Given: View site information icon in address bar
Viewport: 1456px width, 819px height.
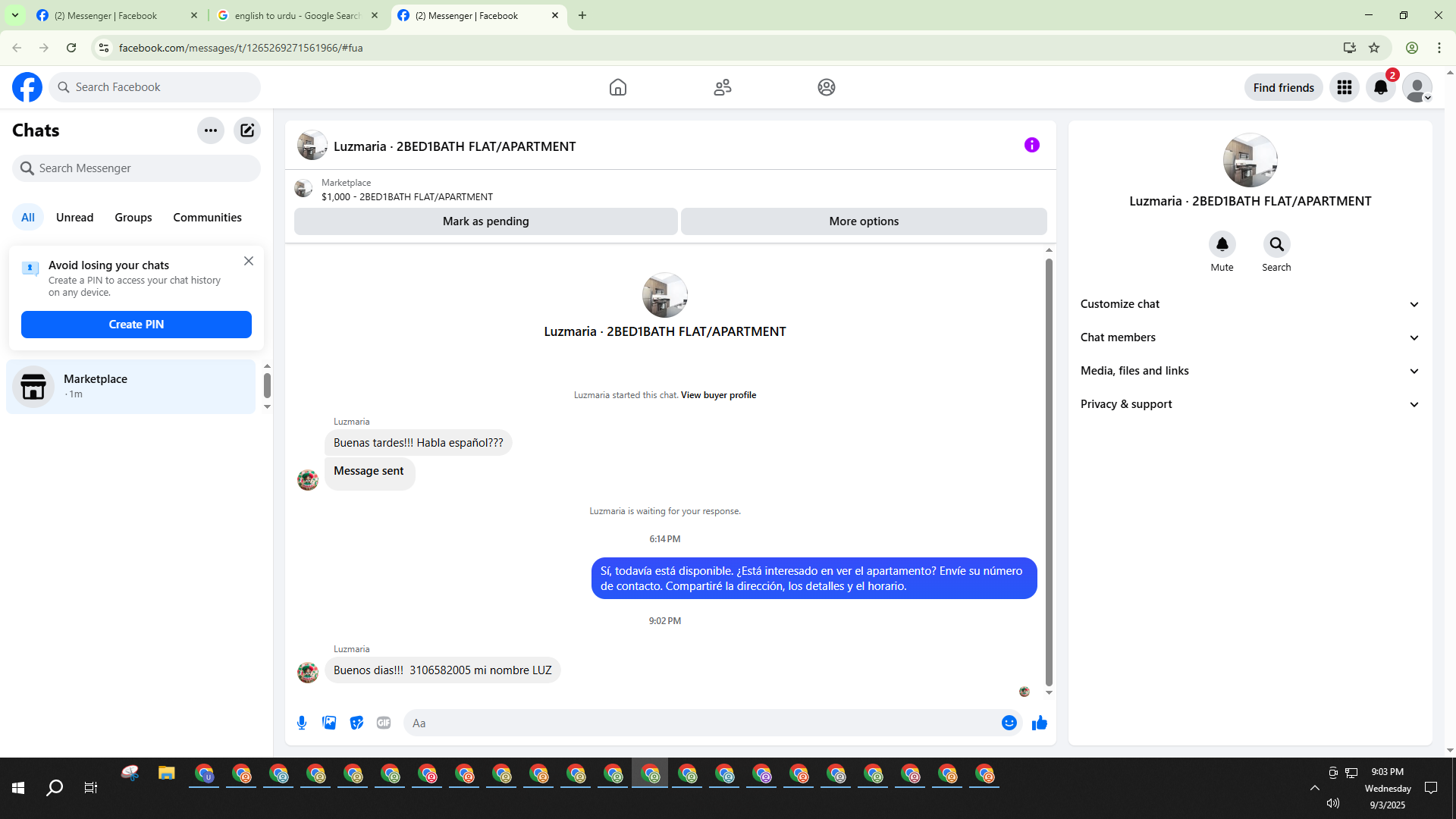Looking at the screenshot, I should (x=104, y=48).
